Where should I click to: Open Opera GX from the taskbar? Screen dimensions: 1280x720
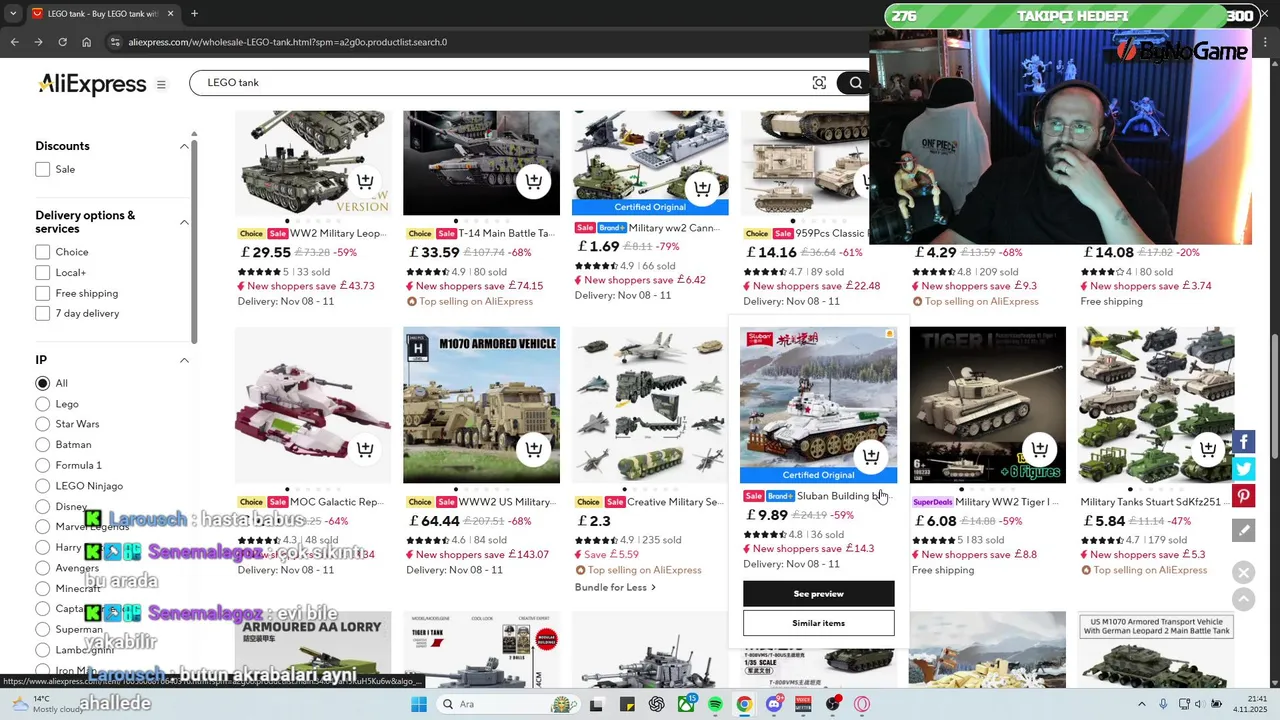862,704
